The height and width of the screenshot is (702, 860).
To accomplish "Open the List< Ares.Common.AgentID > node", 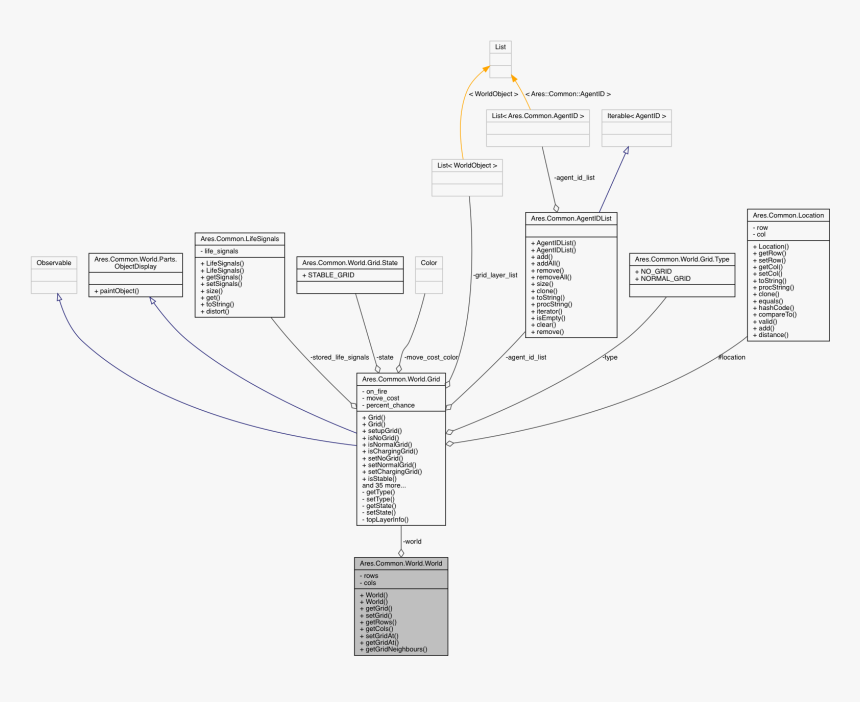I will [538, 116].
